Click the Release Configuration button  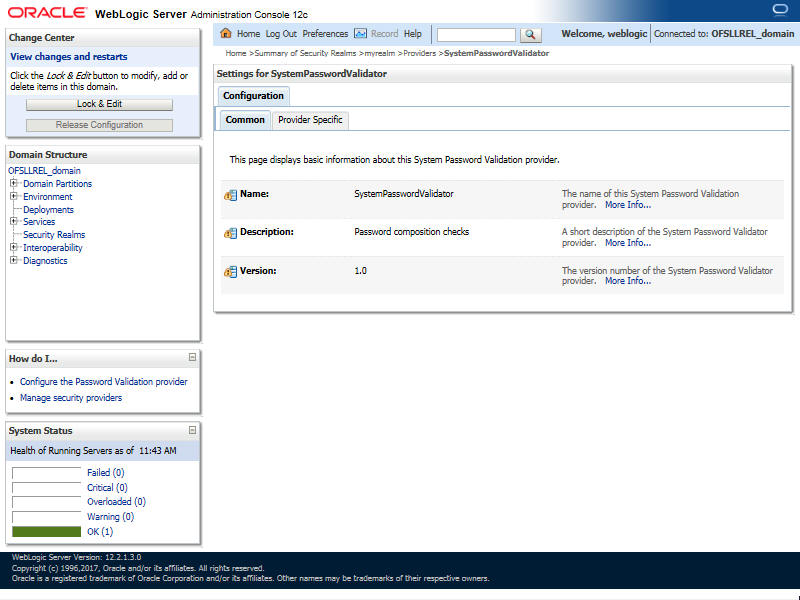[99, 125]
